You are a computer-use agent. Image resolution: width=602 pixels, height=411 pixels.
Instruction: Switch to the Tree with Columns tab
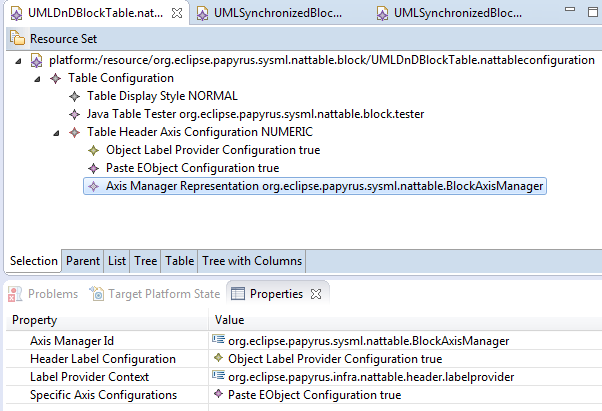click(252, 261)
